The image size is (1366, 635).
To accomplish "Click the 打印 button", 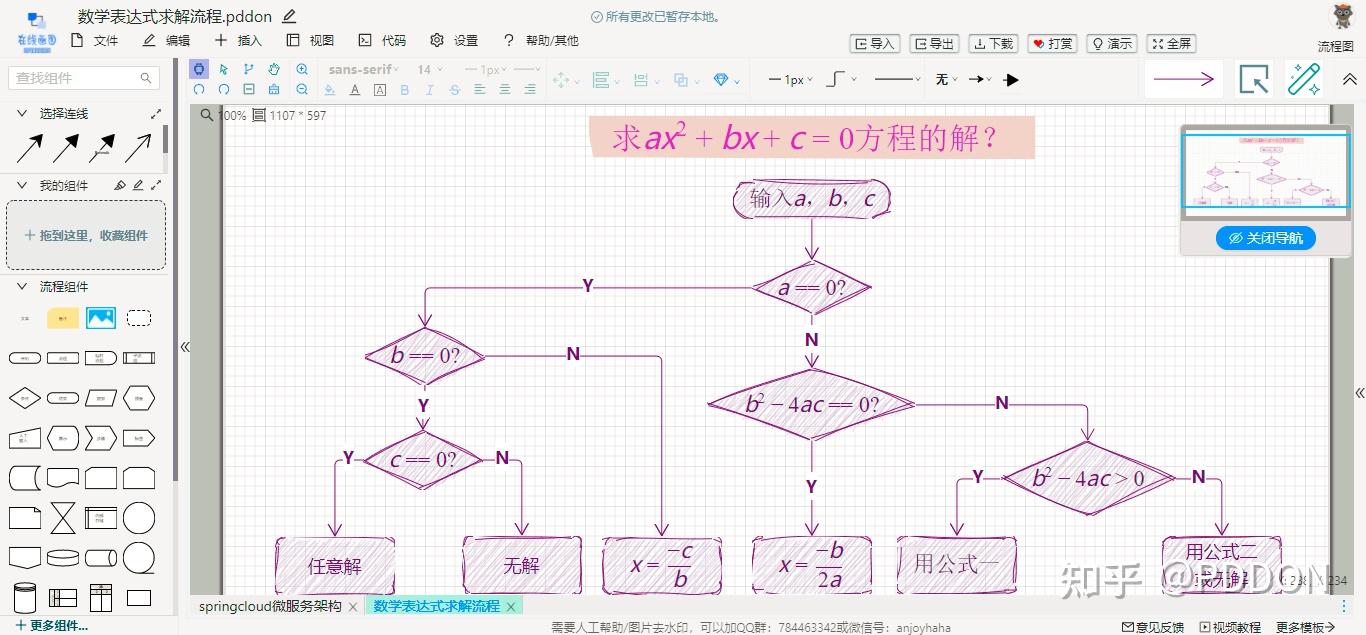I will pyautogui.click(x=1051, y=43).
